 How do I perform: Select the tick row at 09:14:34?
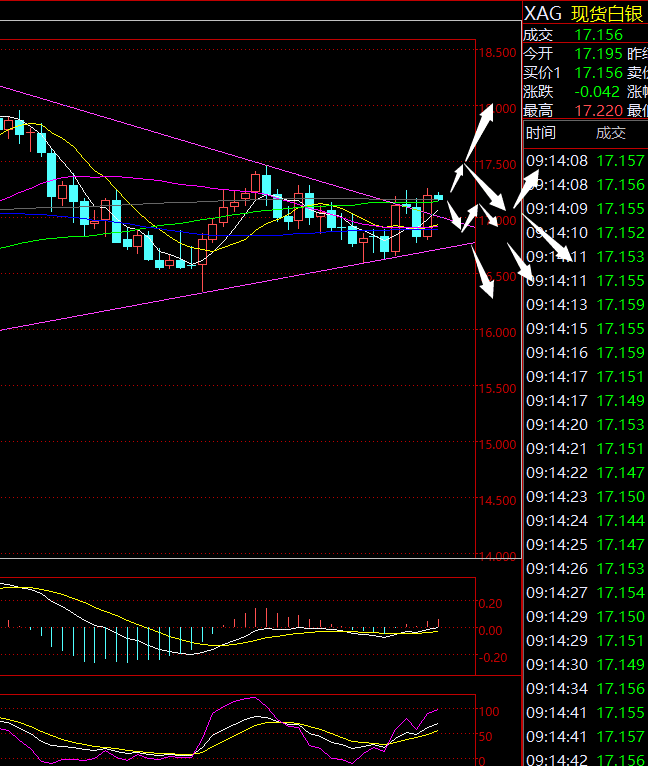pyautogui.click(x=585, y=688)
